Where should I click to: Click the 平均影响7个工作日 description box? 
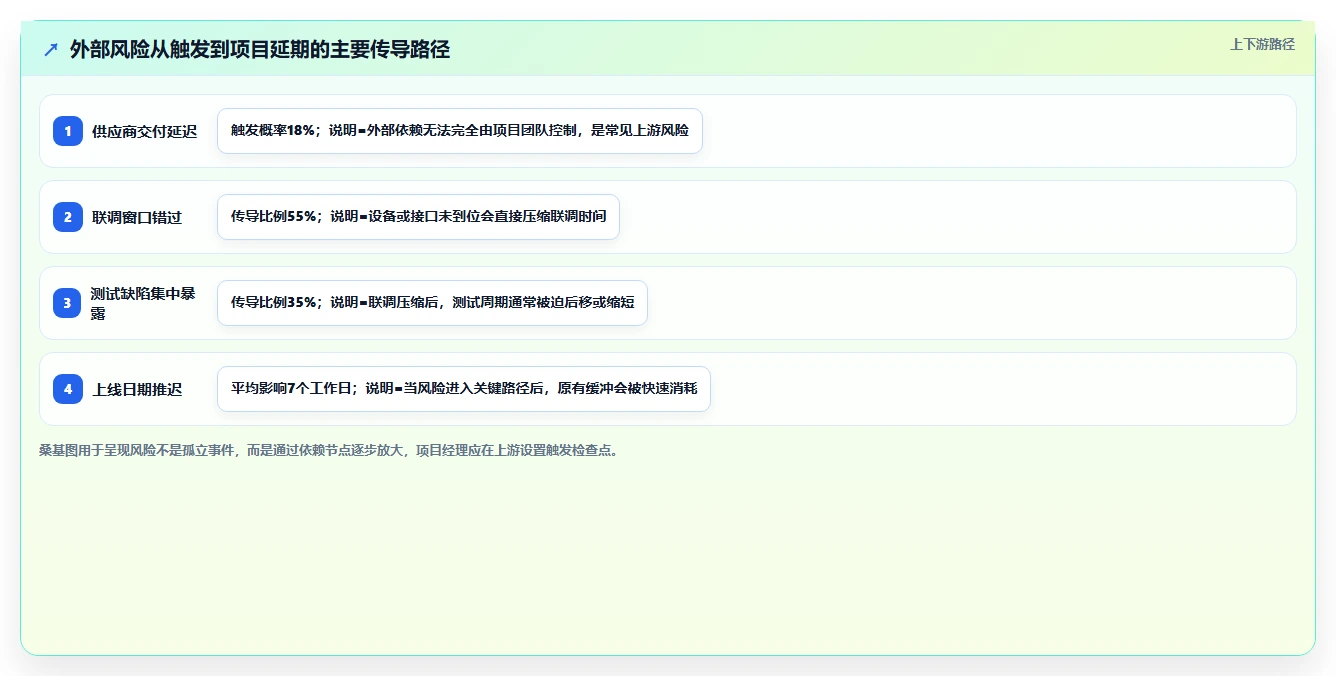pos(464,389)
